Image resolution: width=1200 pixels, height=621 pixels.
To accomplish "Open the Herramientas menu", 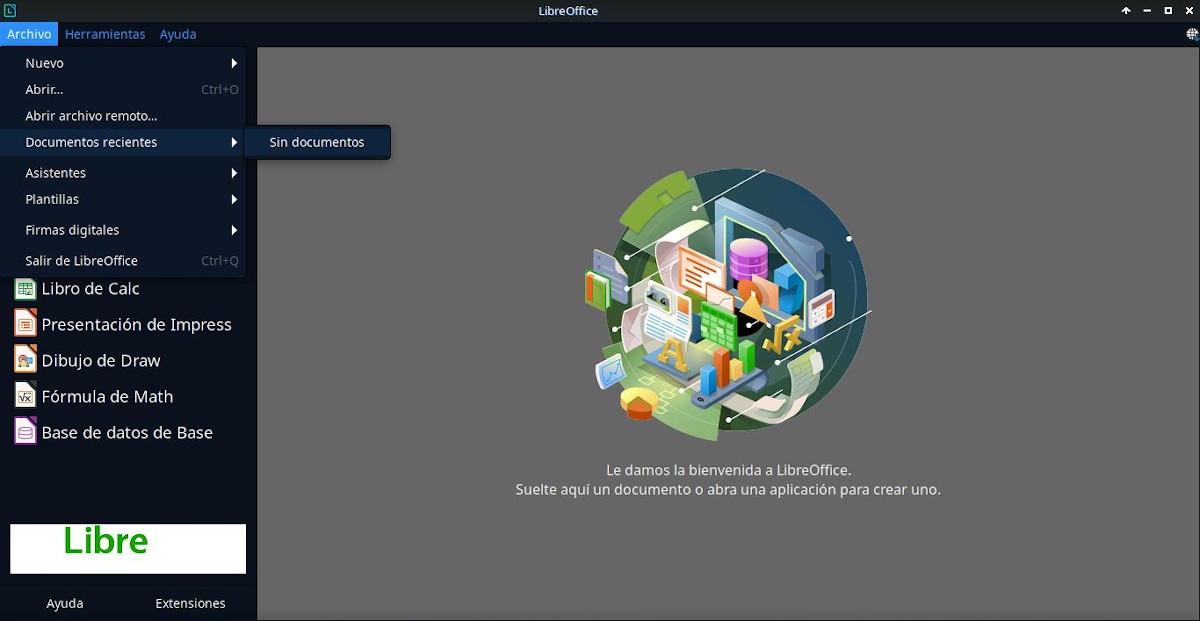I will [x=105, y=33].
